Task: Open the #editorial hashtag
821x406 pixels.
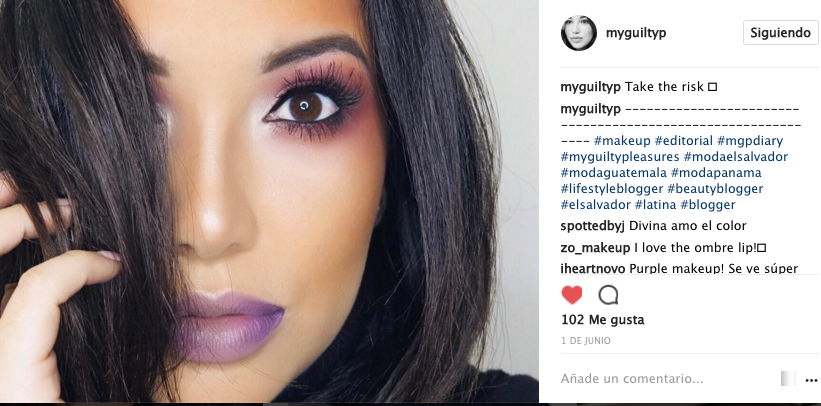Action: pyautogui.click(x=684, y=141)
